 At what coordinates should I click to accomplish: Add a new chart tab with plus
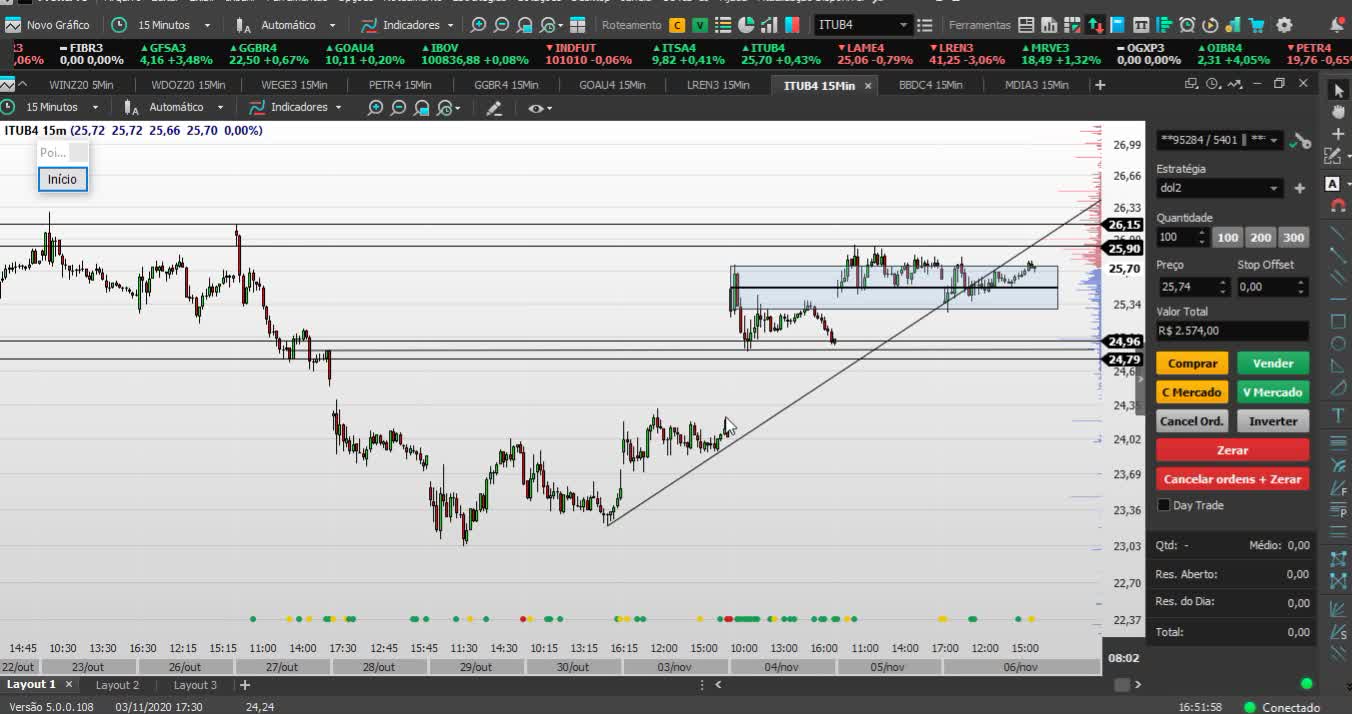(x=1100, y=85)
